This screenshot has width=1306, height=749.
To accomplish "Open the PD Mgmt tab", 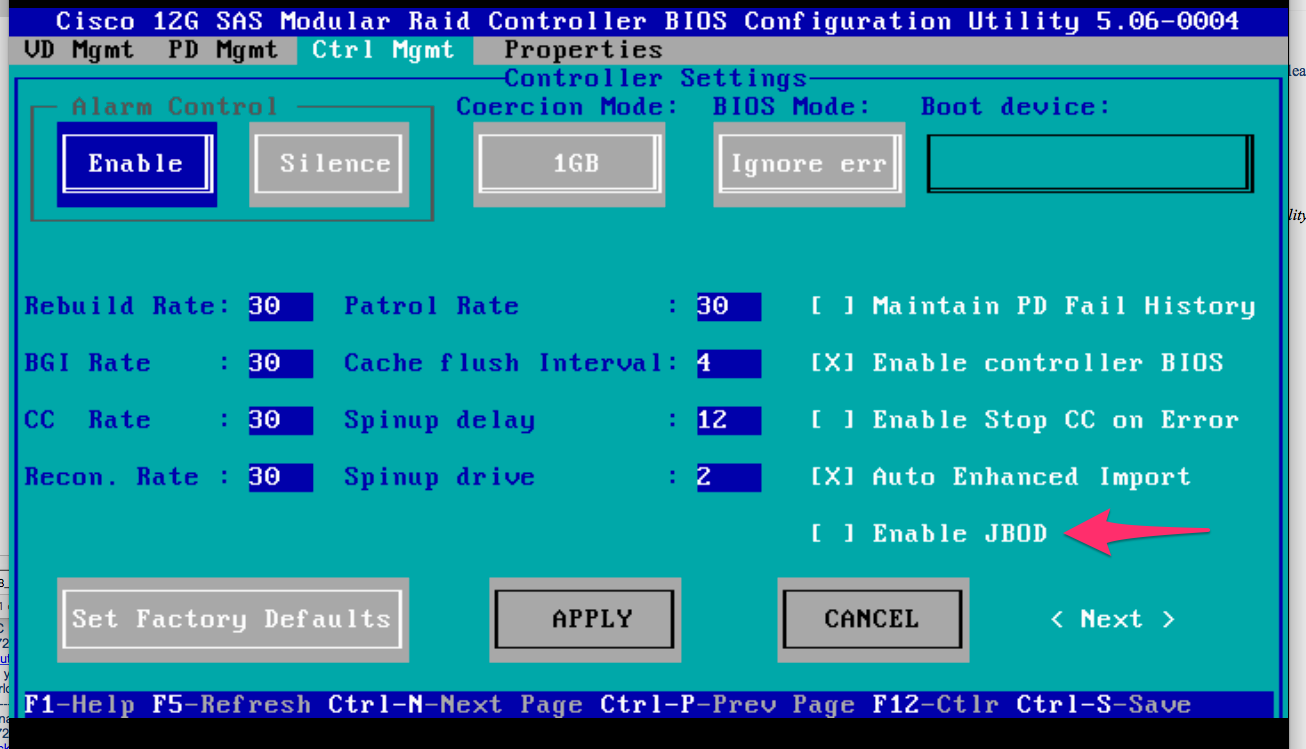I will (x=222, y=50).
